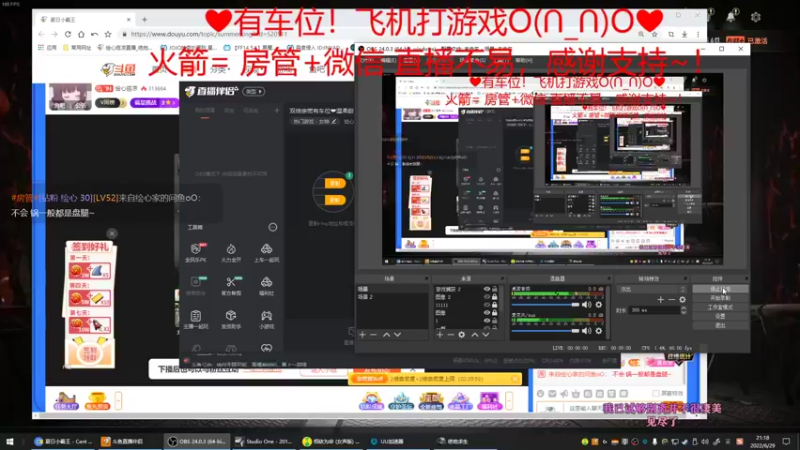Toggle lock on 图像 source
The width and height of the screenshot is (800, 450).
494,313
